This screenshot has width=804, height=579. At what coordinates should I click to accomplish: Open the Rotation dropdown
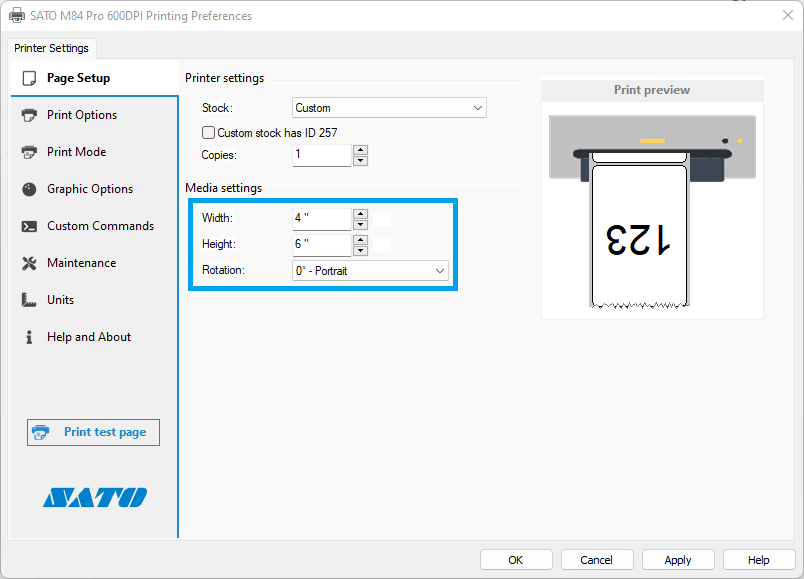[370, 271]
